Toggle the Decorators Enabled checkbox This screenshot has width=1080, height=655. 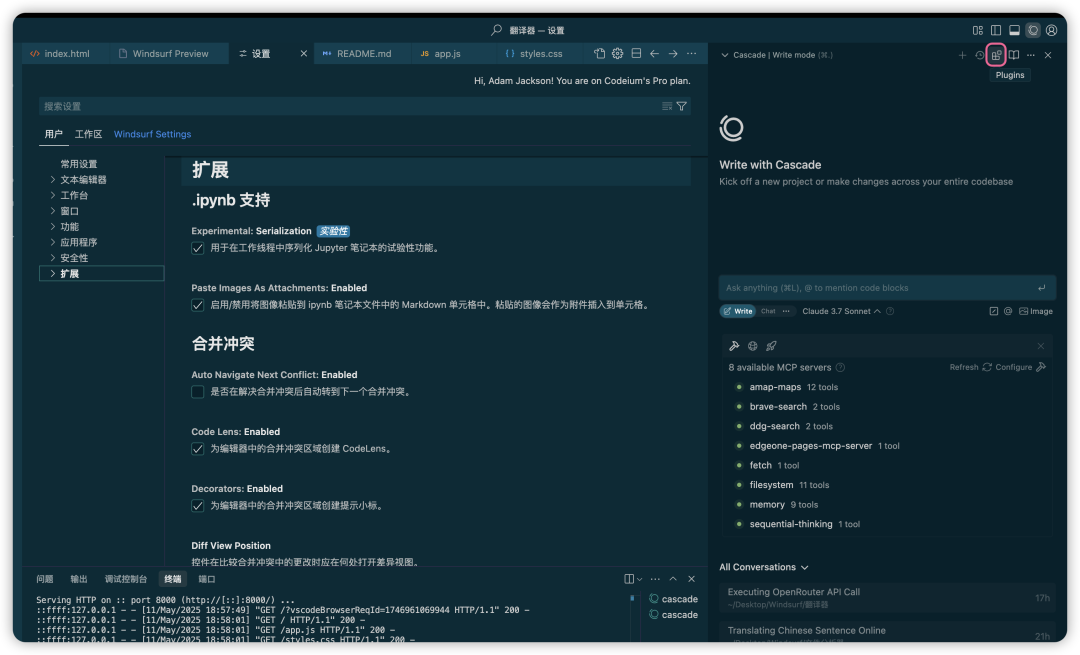click(x=198, y=506)
